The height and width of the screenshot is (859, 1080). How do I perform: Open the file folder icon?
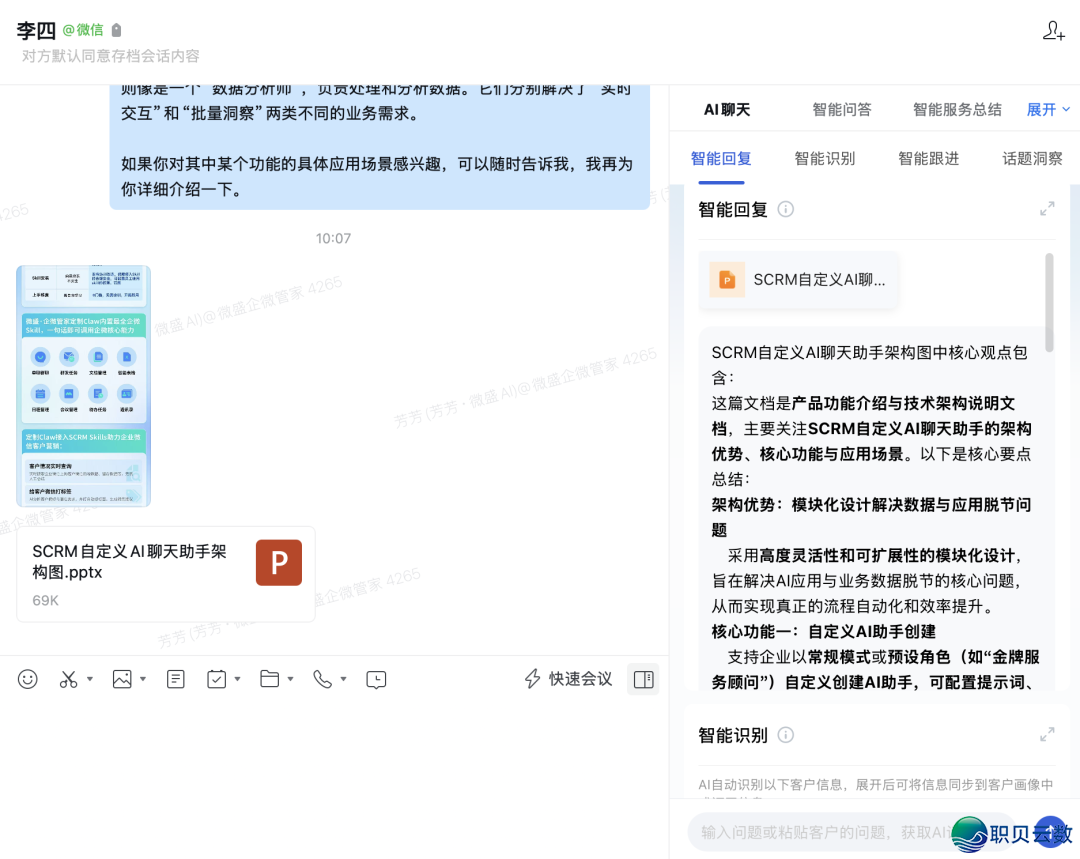tap(269, 679)
